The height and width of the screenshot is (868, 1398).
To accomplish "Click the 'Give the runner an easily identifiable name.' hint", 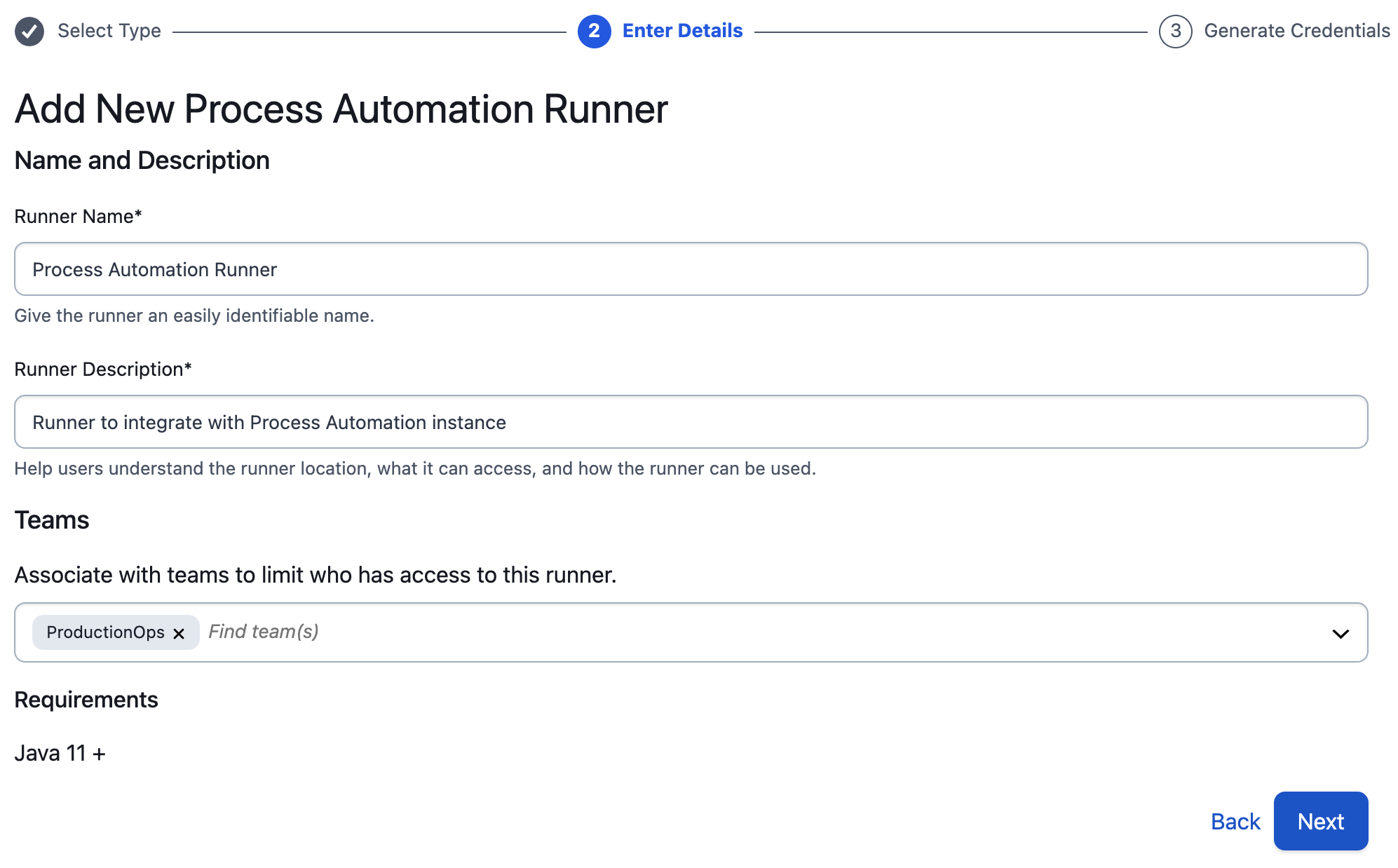I will pos(194,316).
